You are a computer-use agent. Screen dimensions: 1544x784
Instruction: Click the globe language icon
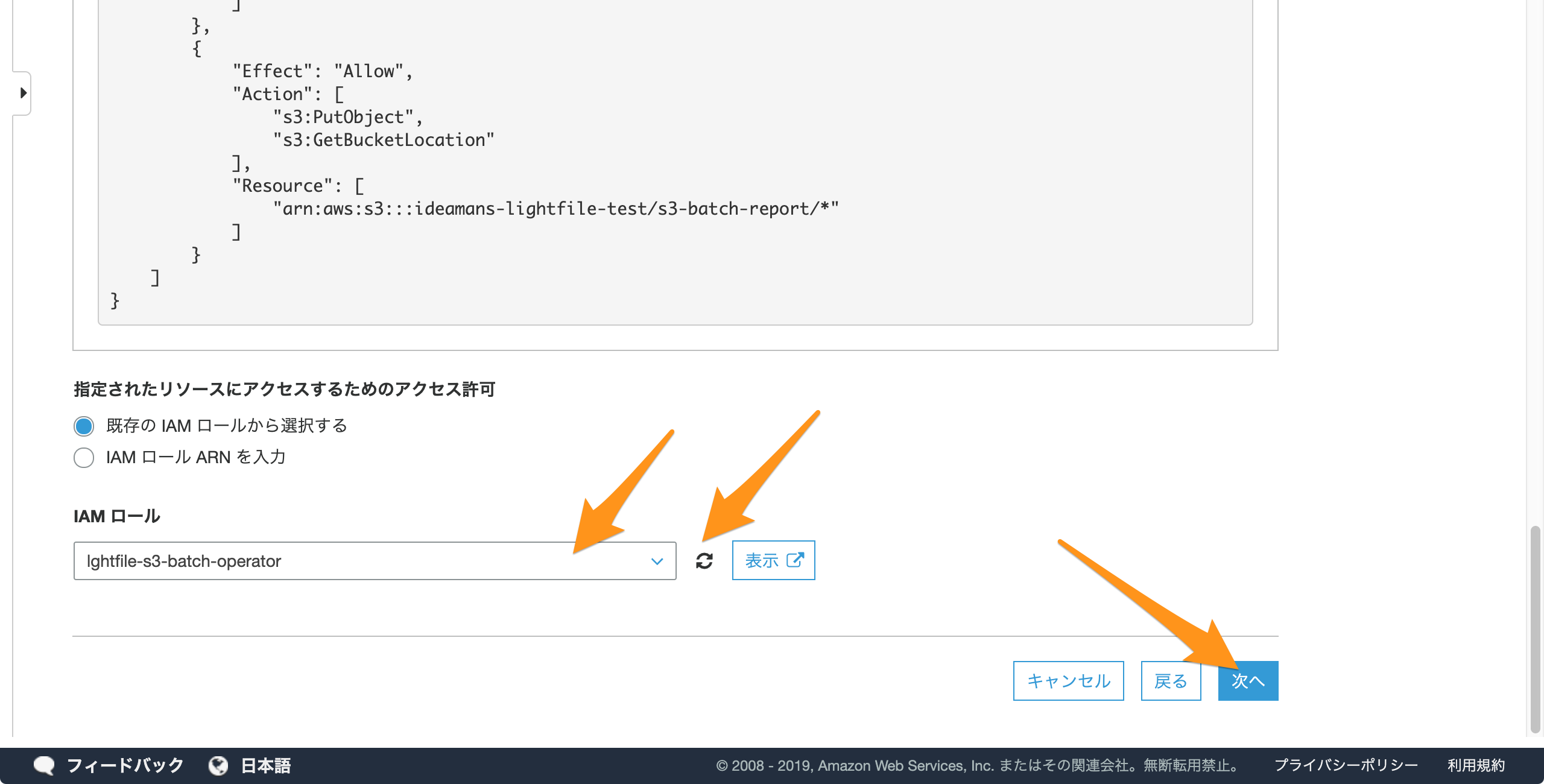pyautogui.click(x=218, y=765)
